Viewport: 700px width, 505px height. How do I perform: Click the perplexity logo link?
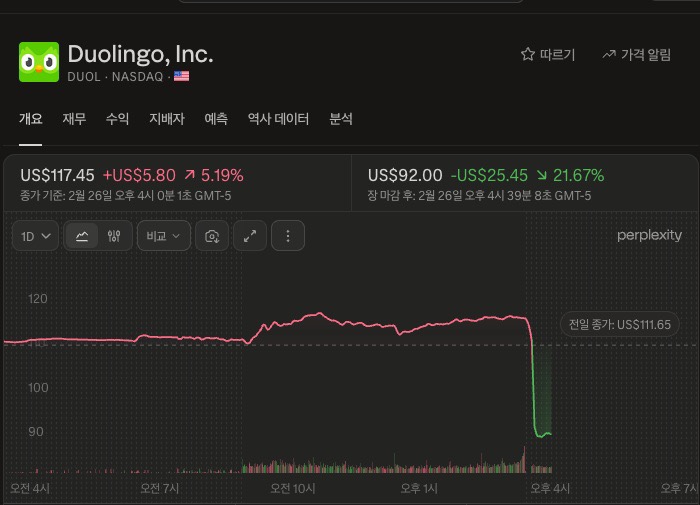(650, 236)
